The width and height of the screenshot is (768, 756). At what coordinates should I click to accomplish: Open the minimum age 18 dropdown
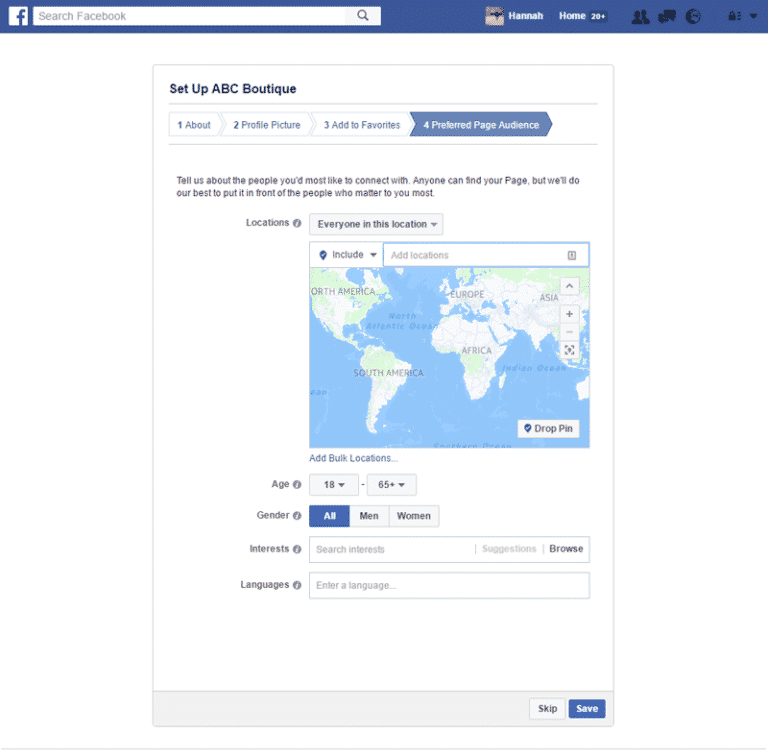click(x=334, y=485)
